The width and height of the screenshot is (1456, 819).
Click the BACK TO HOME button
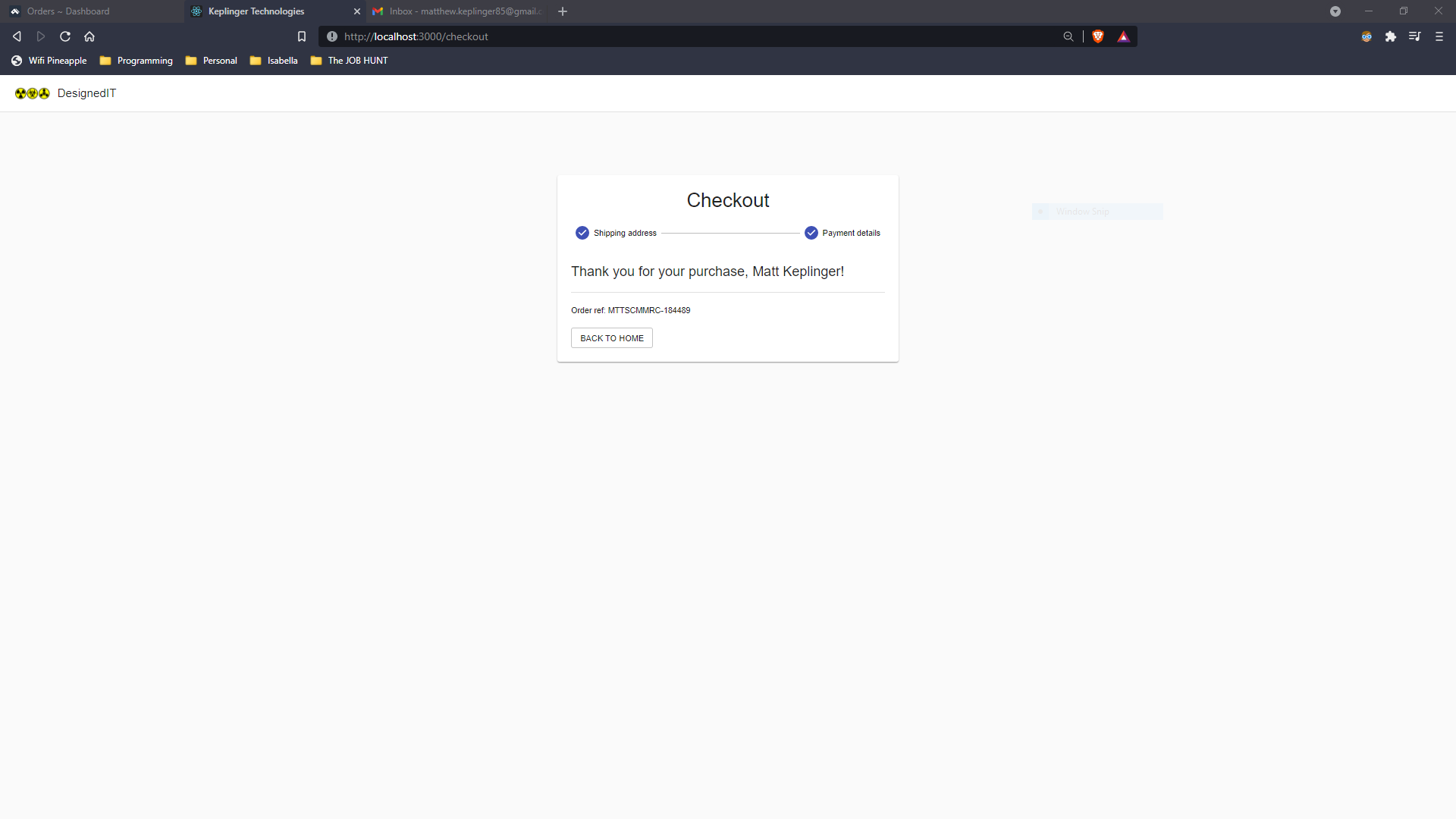612,338
